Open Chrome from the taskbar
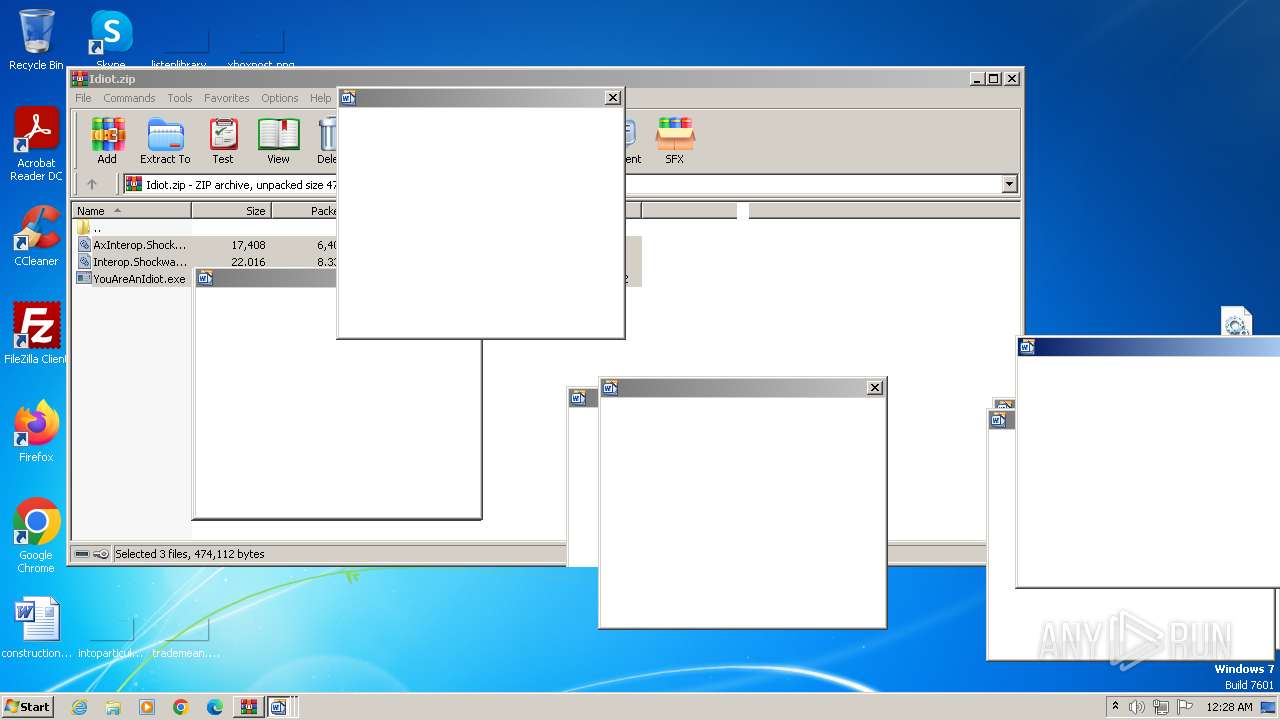 181,707
